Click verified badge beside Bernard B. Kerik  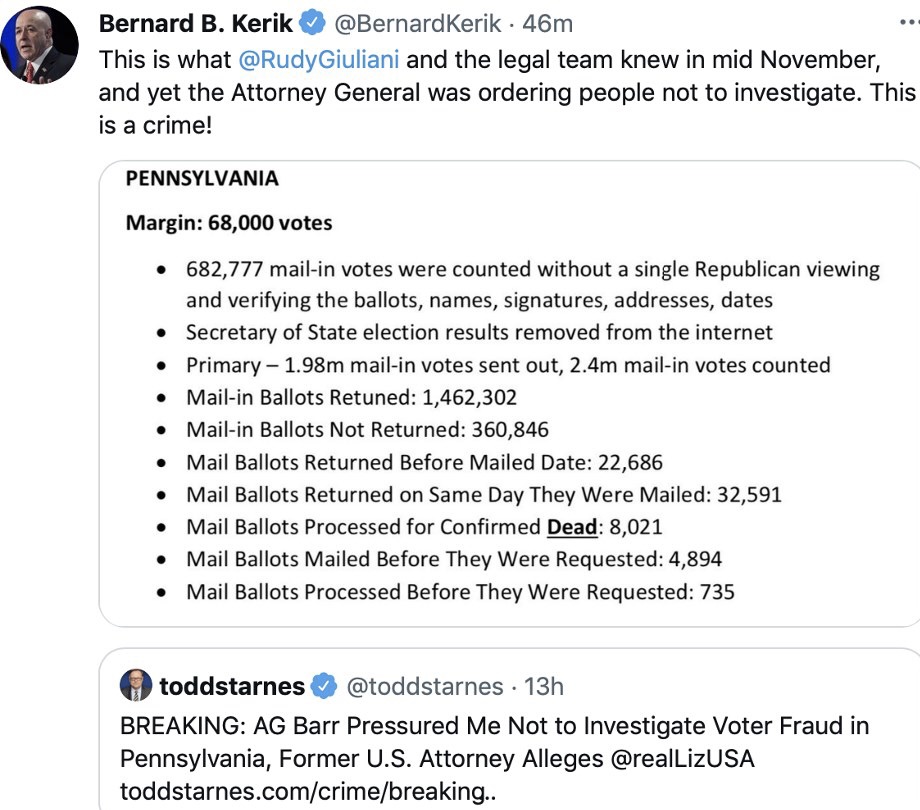click(315, 23)
